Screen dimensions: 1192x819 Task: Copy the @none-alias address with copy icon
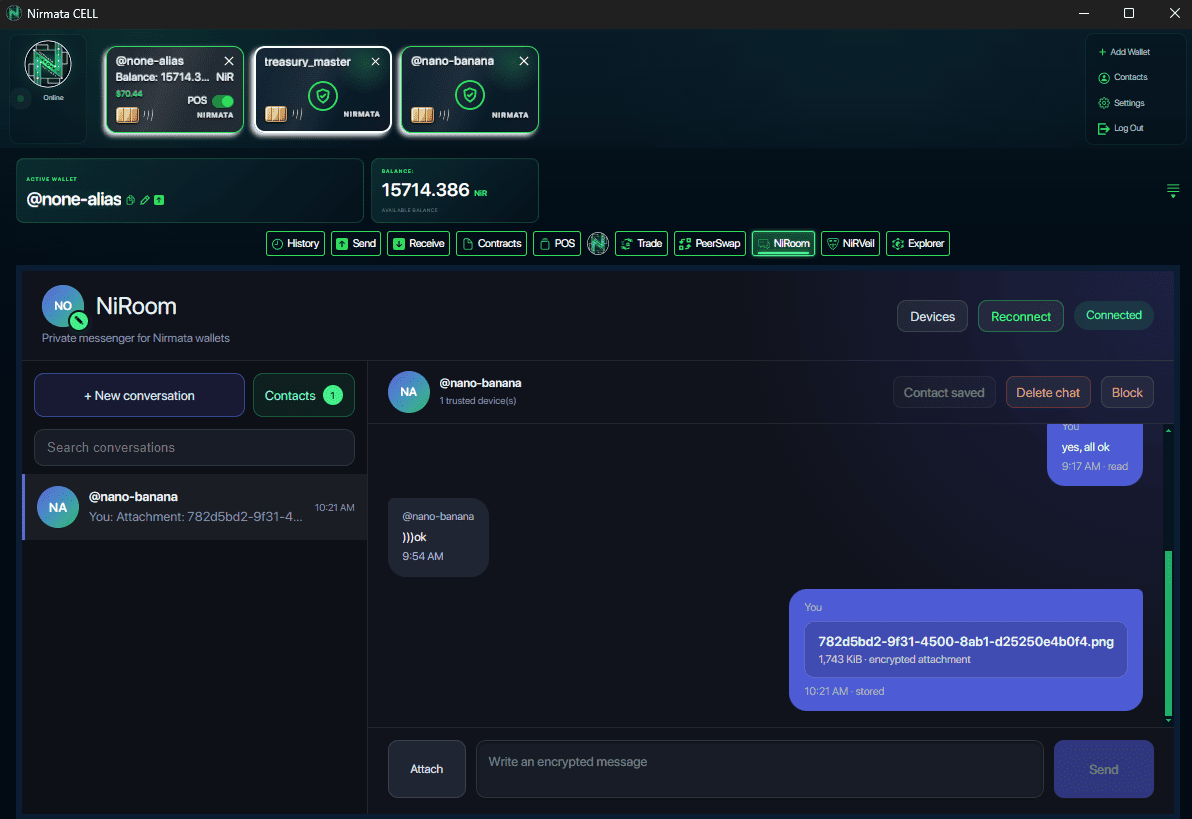131,200
